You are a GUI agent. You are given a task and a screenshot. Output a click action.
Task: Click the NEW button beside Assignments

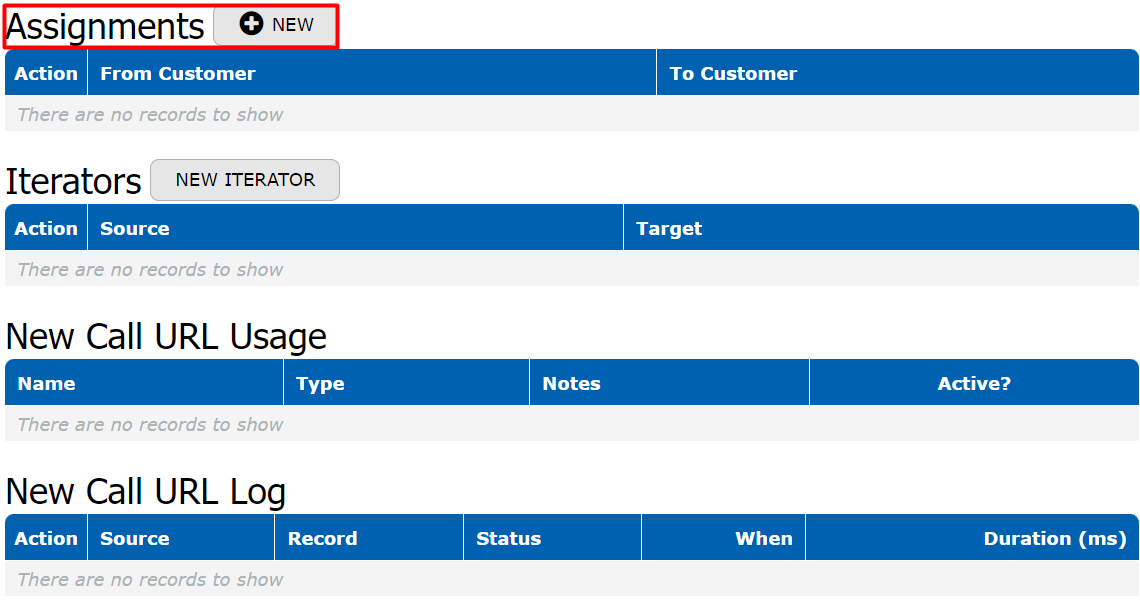pyautogui.click(x=276, y=25)
